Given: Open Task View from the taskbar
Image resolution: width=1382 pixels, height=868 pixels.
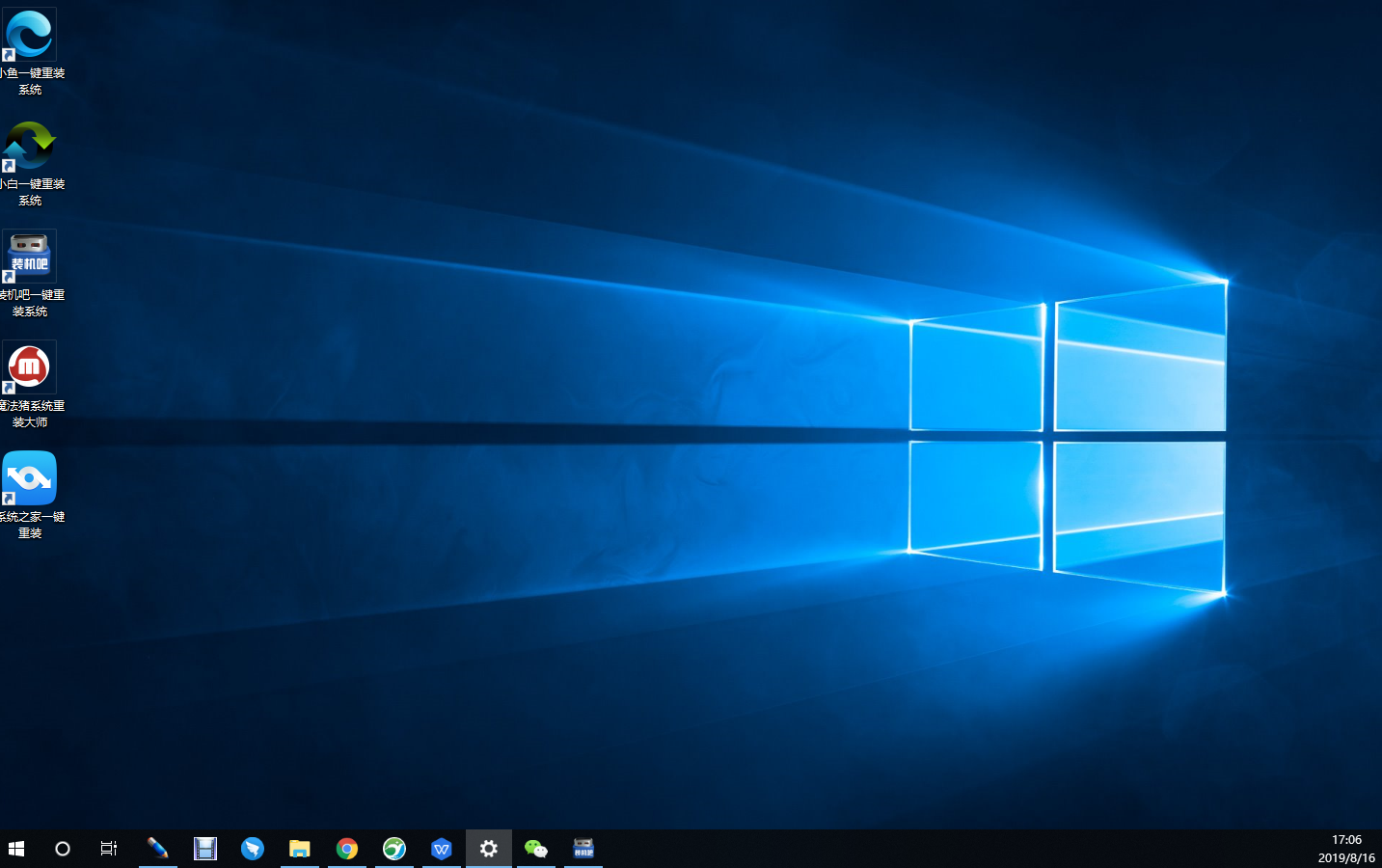Looking at the screenshot, I should (109, 849).
